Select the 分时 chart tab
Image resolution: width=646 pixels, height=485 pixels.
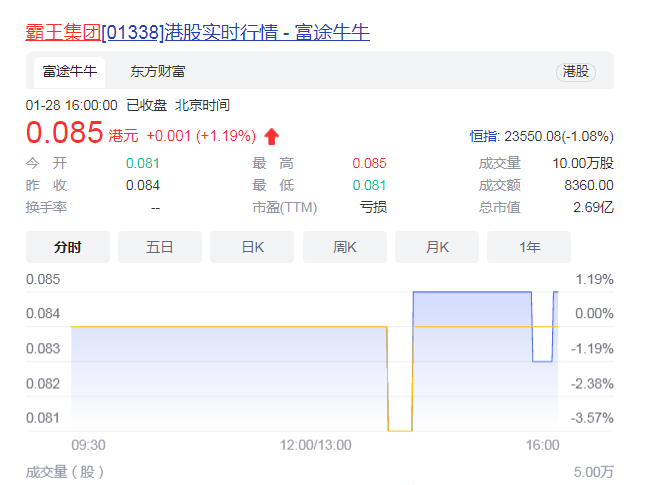[68, 247]
